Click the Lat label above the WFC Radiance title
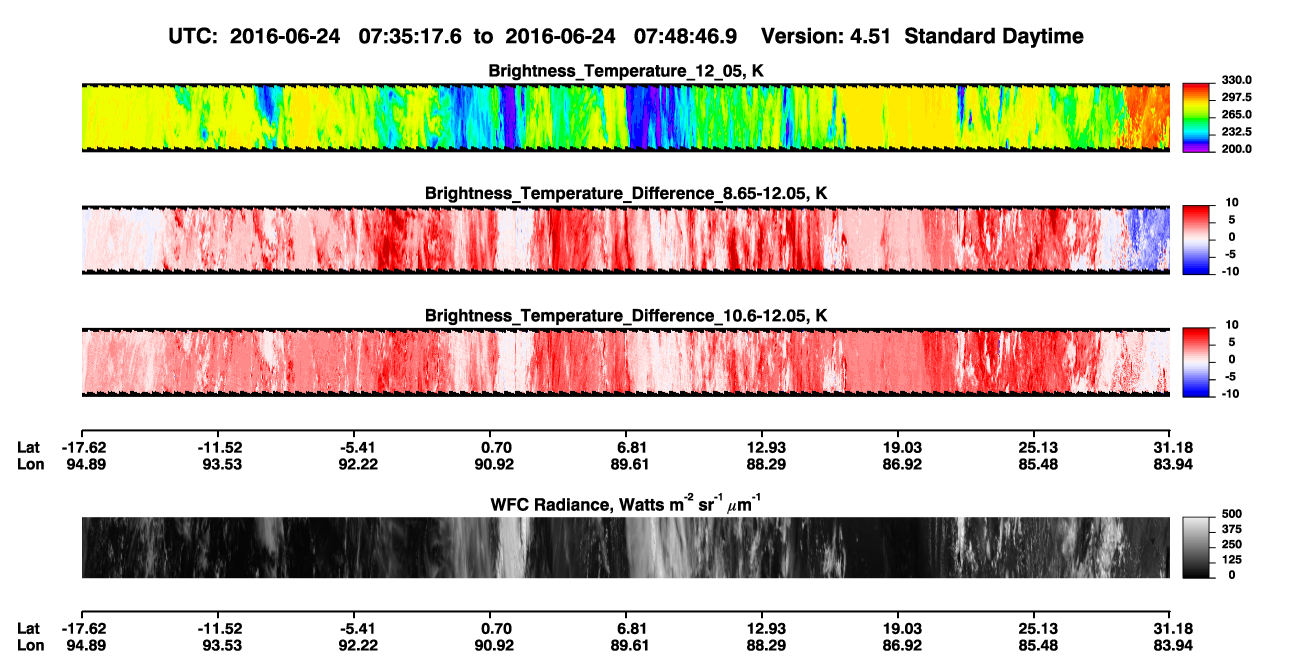 tap(28, 447)
